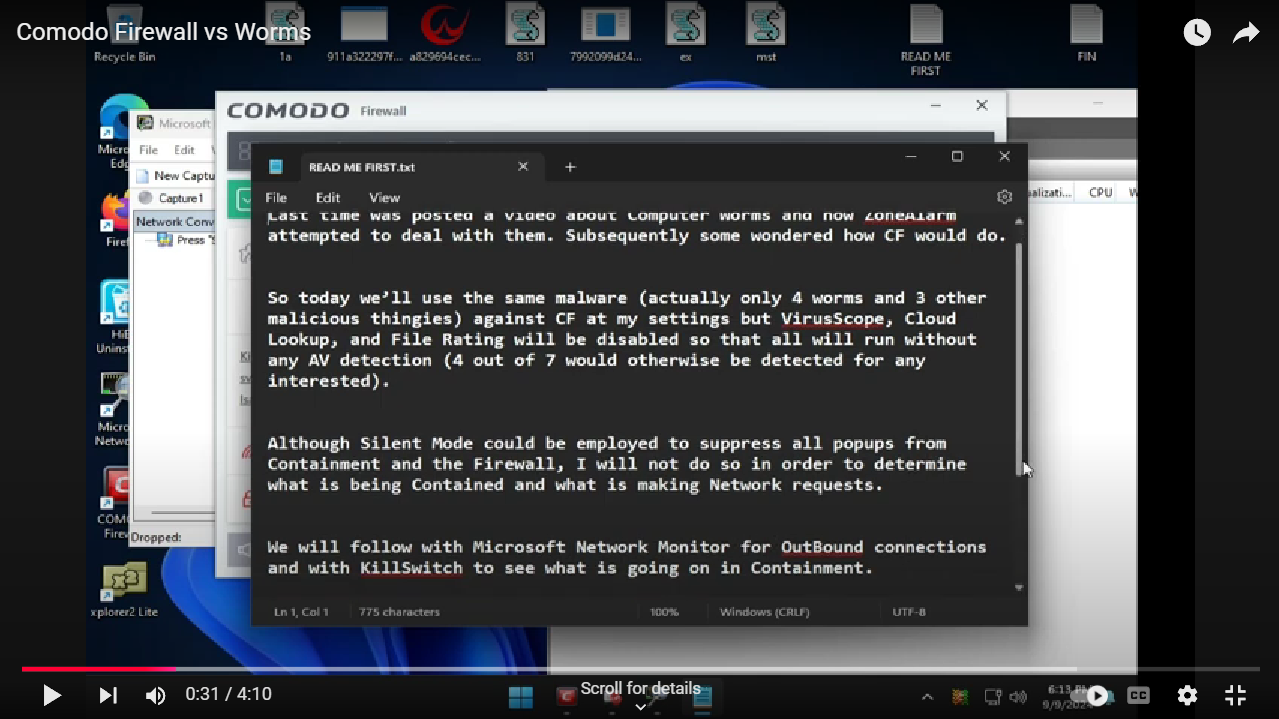
Task: Click the Comodo taskbar icon
Action: (566, 696)
